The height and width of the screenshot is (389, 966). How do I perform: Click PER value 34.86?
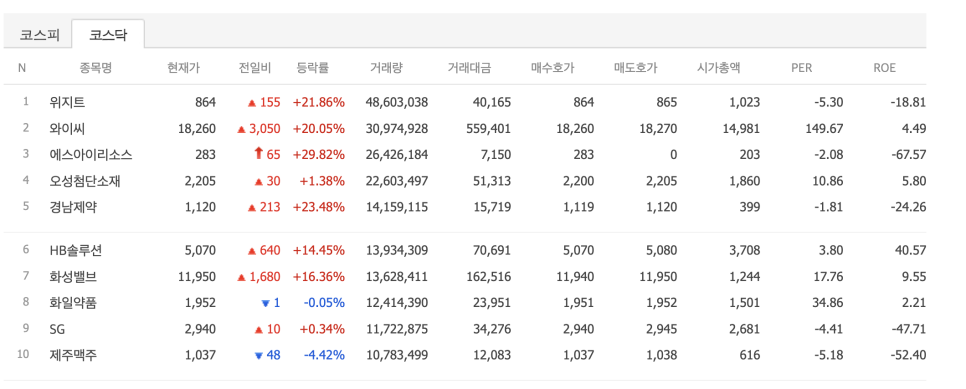(x=827, y=303)
